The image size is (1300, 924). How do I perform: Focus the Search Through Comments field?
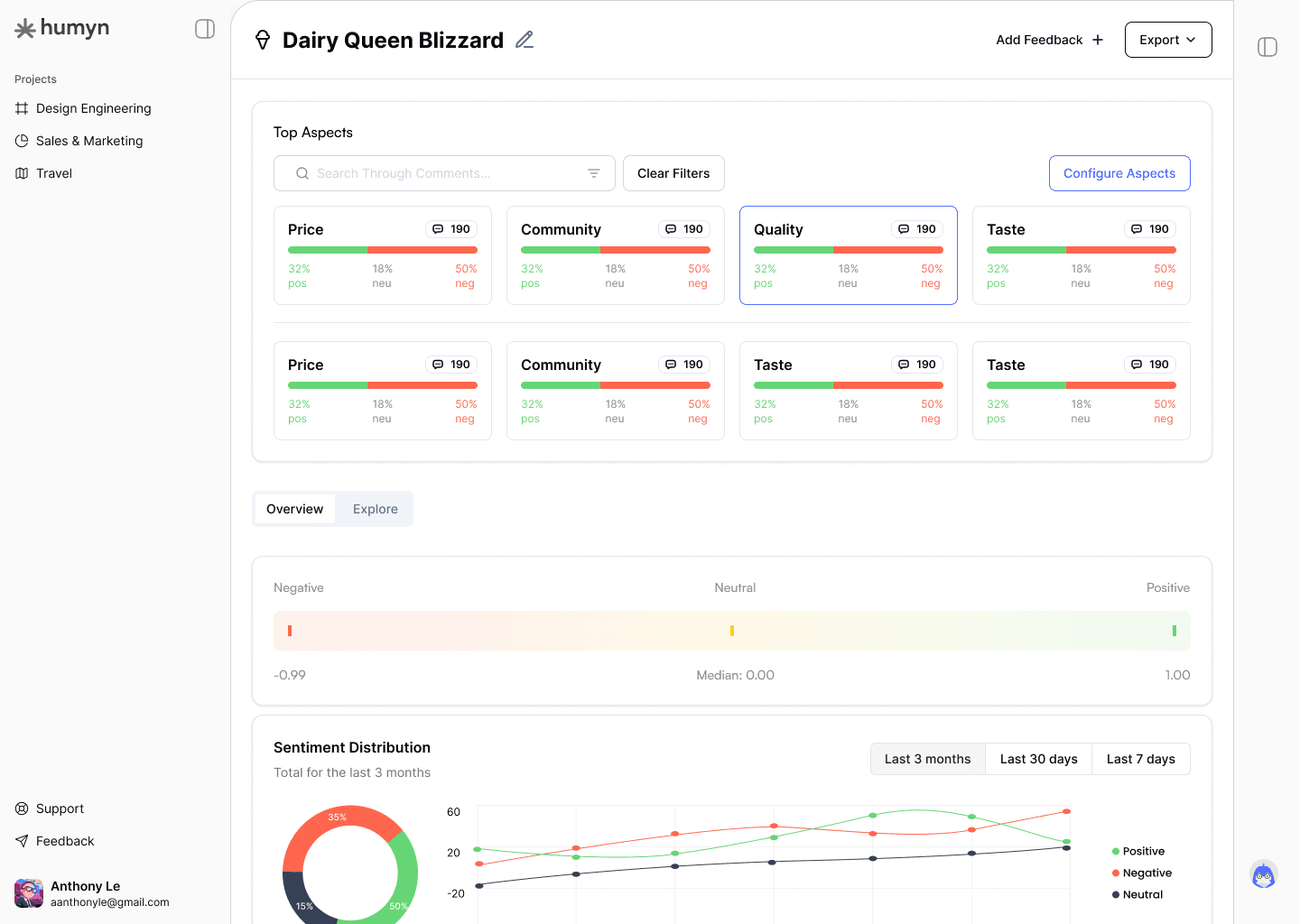point(444,173)
